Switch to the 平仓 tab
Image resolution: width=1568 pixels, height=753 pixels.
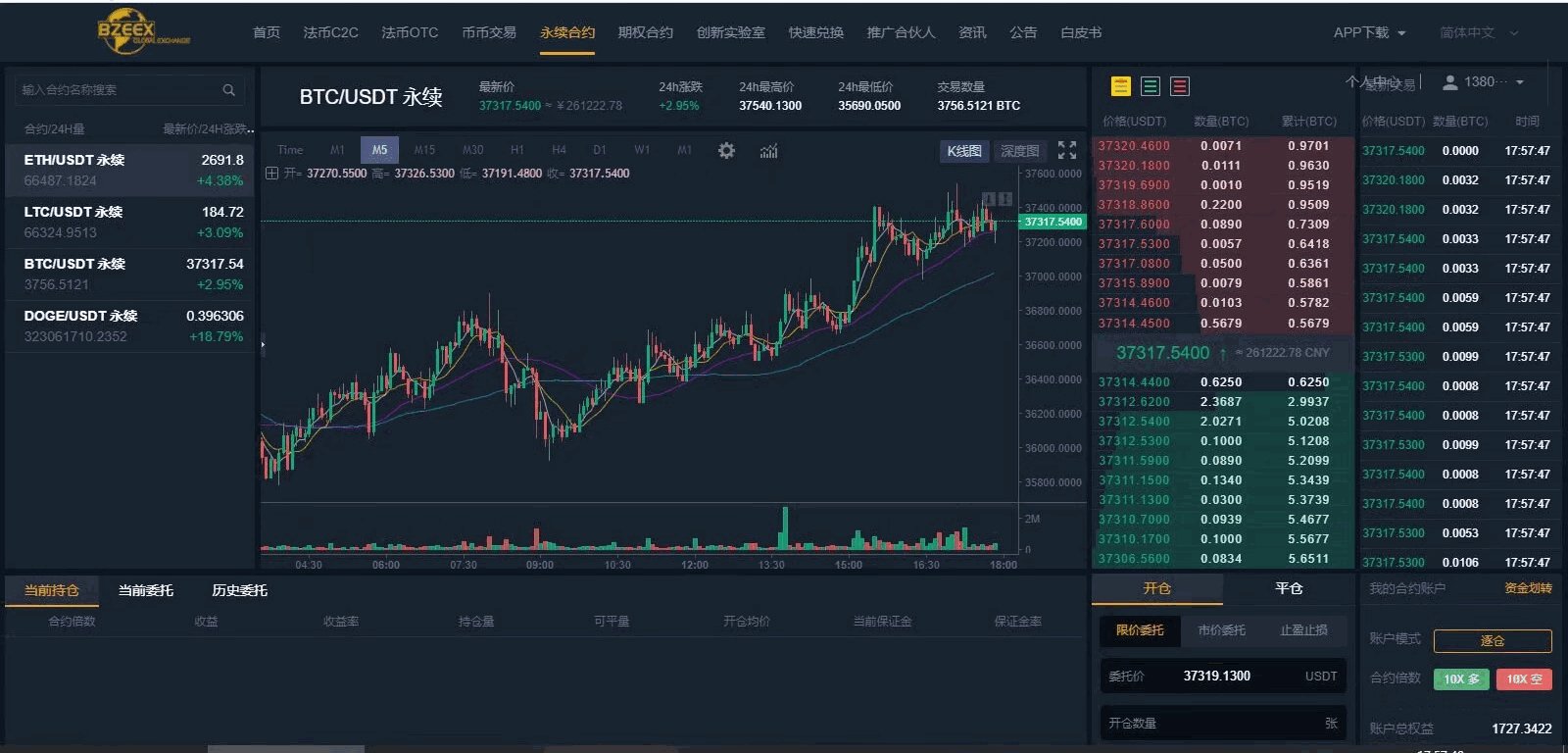click(x=1289, y=588)
